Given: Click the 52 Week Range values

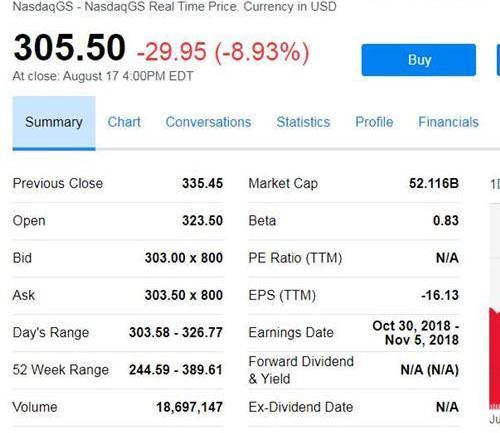Looking at the screenshot, I should pyautogui.click(x=176, y=370).
